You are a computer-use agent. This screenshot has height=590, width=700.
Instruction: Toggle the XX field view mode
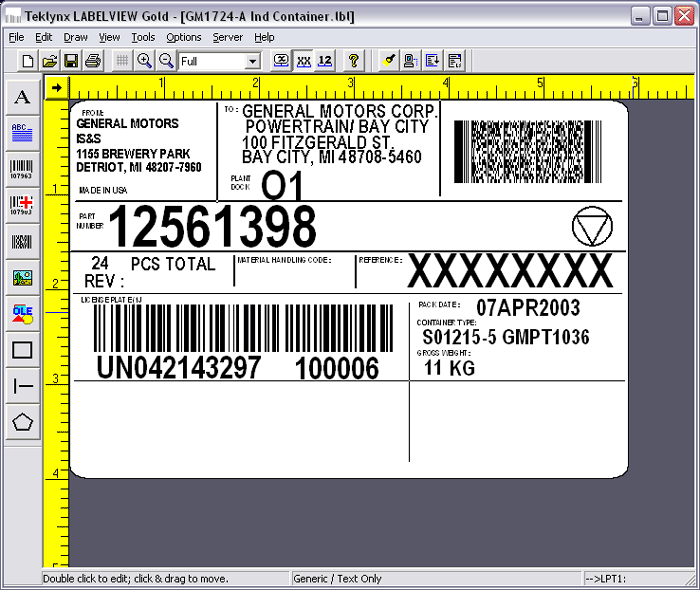303,61
